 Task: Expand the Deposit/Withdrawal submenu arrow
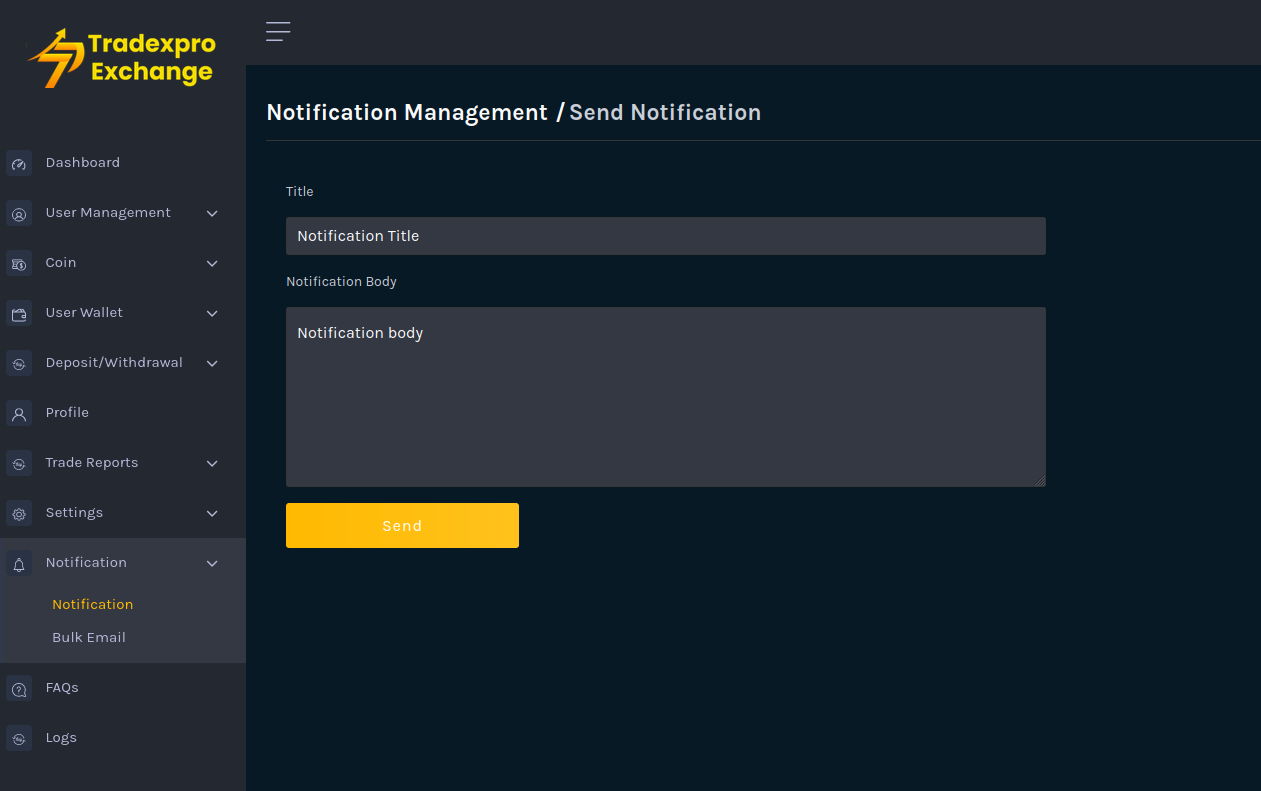pyautogui.click(x=212, y=363)
